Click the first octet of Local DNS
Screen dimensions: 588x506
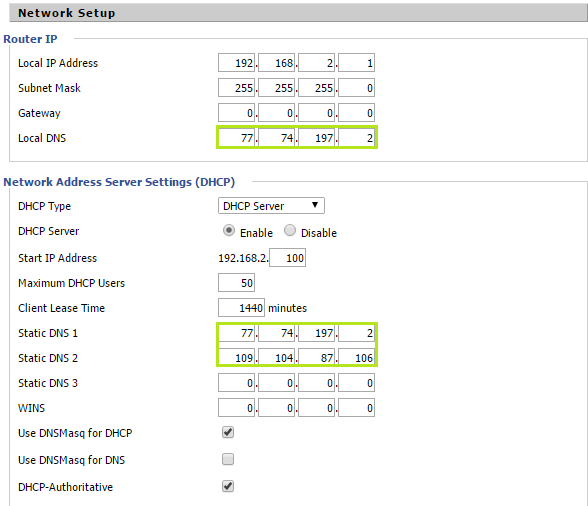point(237,138)
